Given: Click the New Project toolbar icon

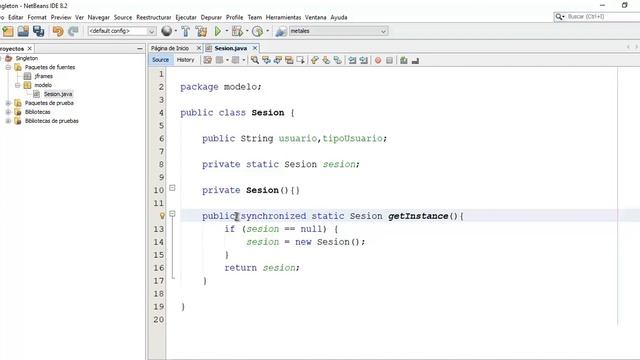Looking at the screenshot, I should (8, 31).
